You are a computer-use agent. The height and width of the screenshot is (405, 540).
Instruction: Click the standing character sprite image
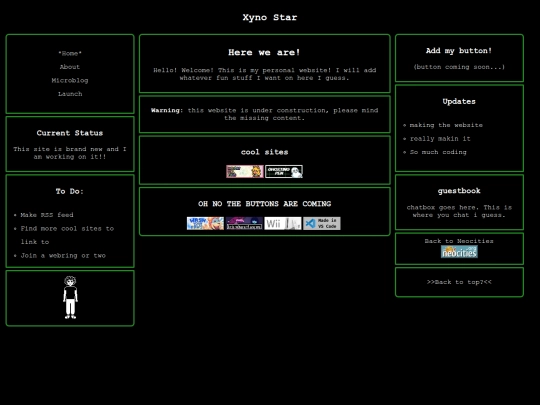coord(70,298)
